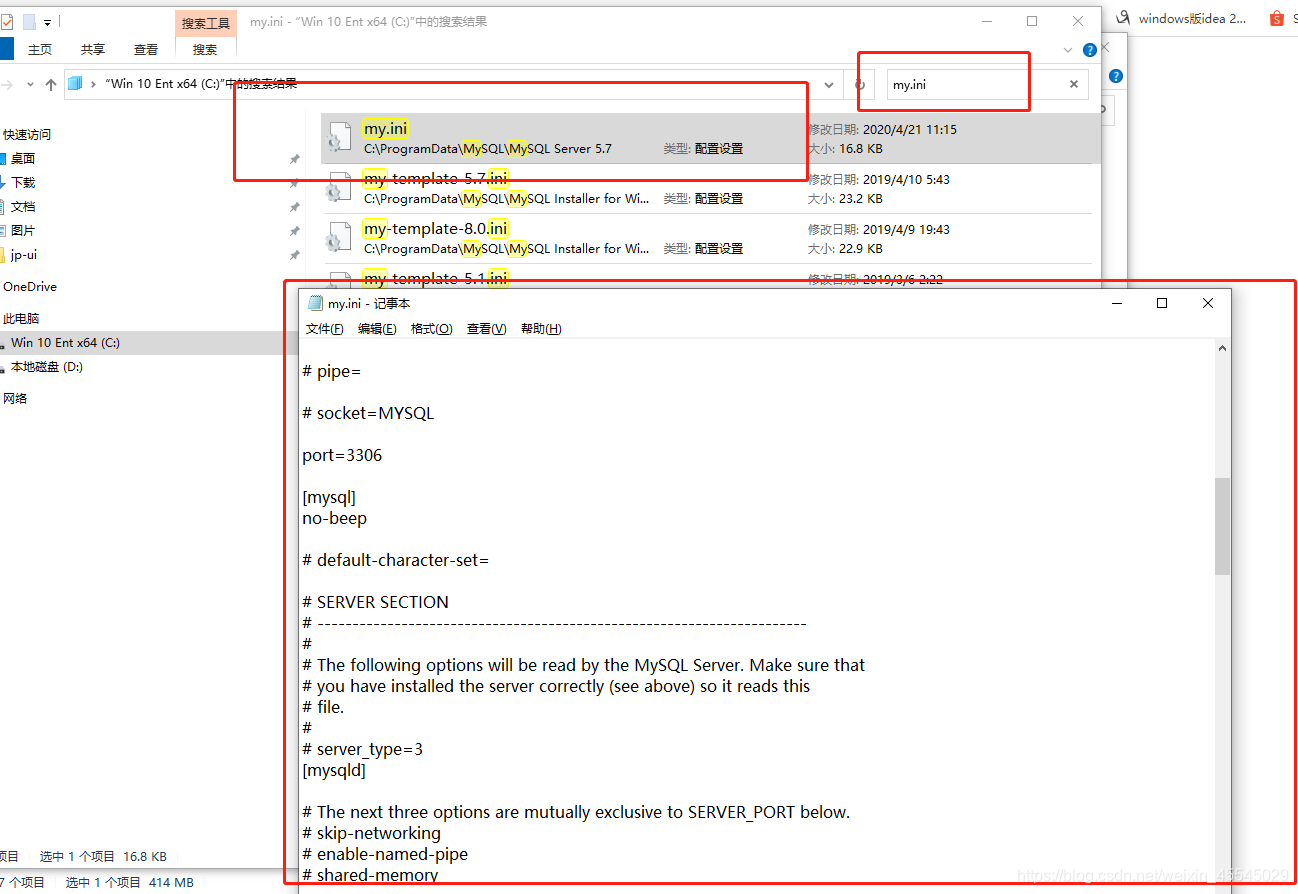
Task: Click the path C:\ProgramData\MySQL\MySQL Server 5.7
Action: 487,148
